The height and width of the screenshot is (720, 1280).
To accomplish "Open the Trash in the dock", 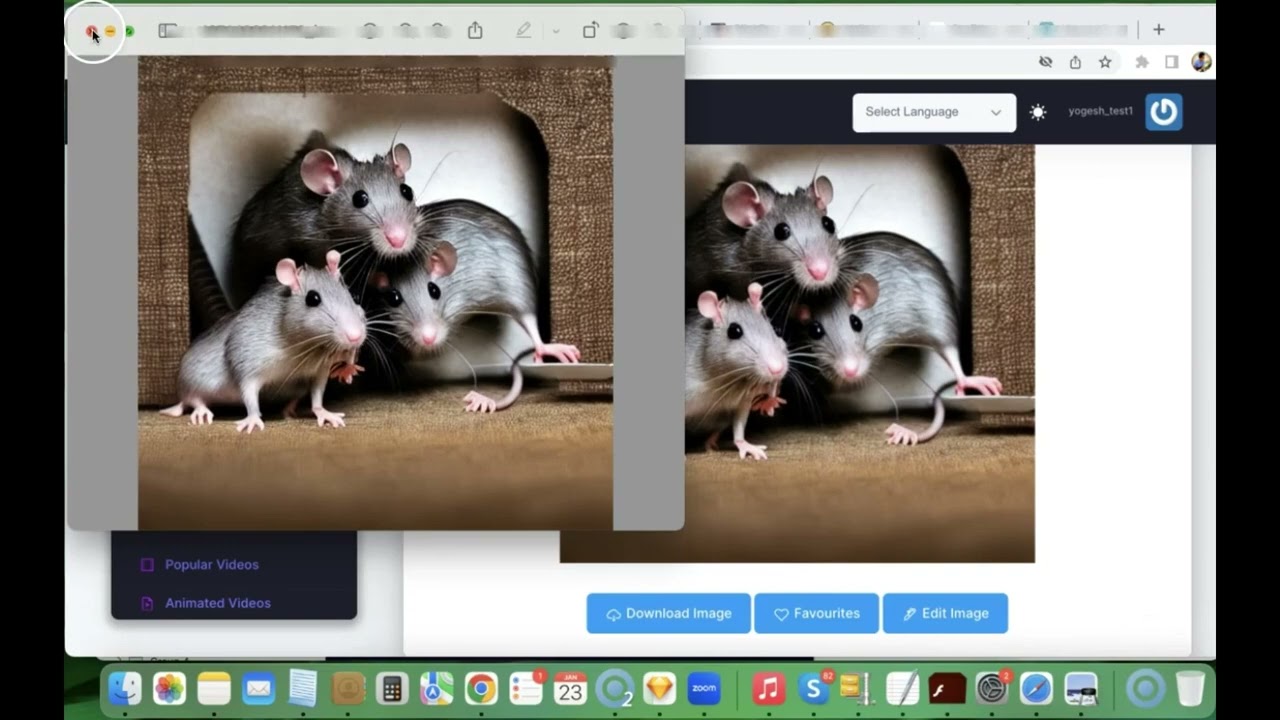I will pos(1190,688).
